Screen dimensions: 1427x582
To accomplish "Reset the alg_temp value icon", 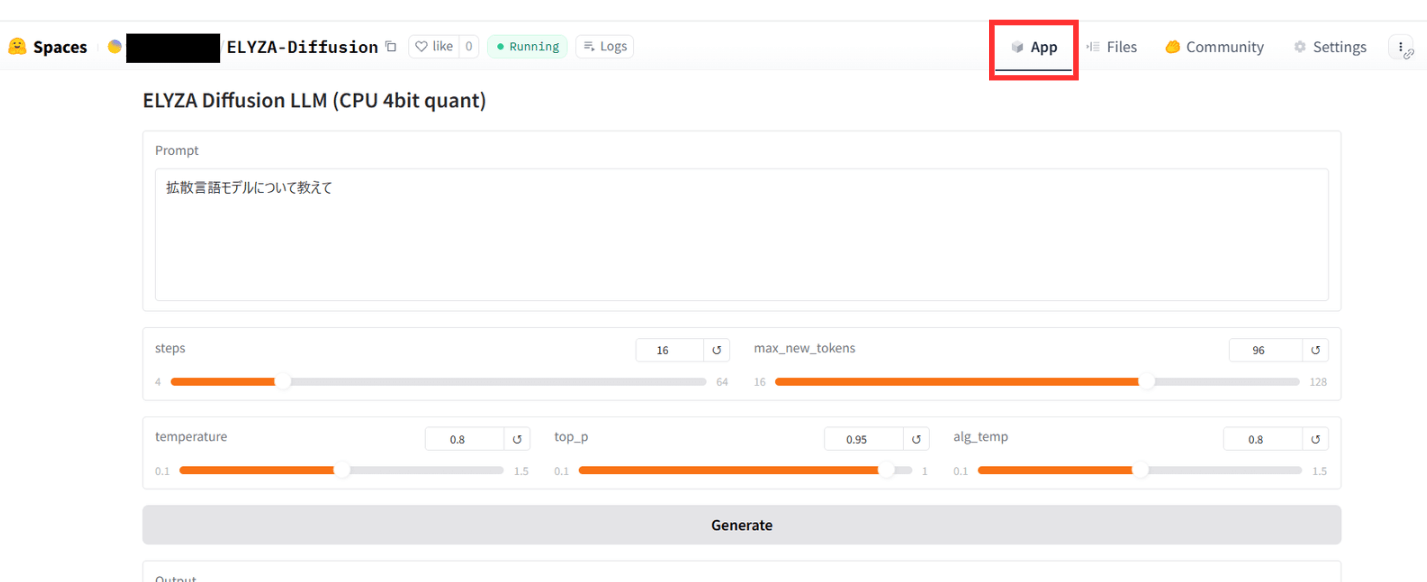I will click(x=1315, y=439).
